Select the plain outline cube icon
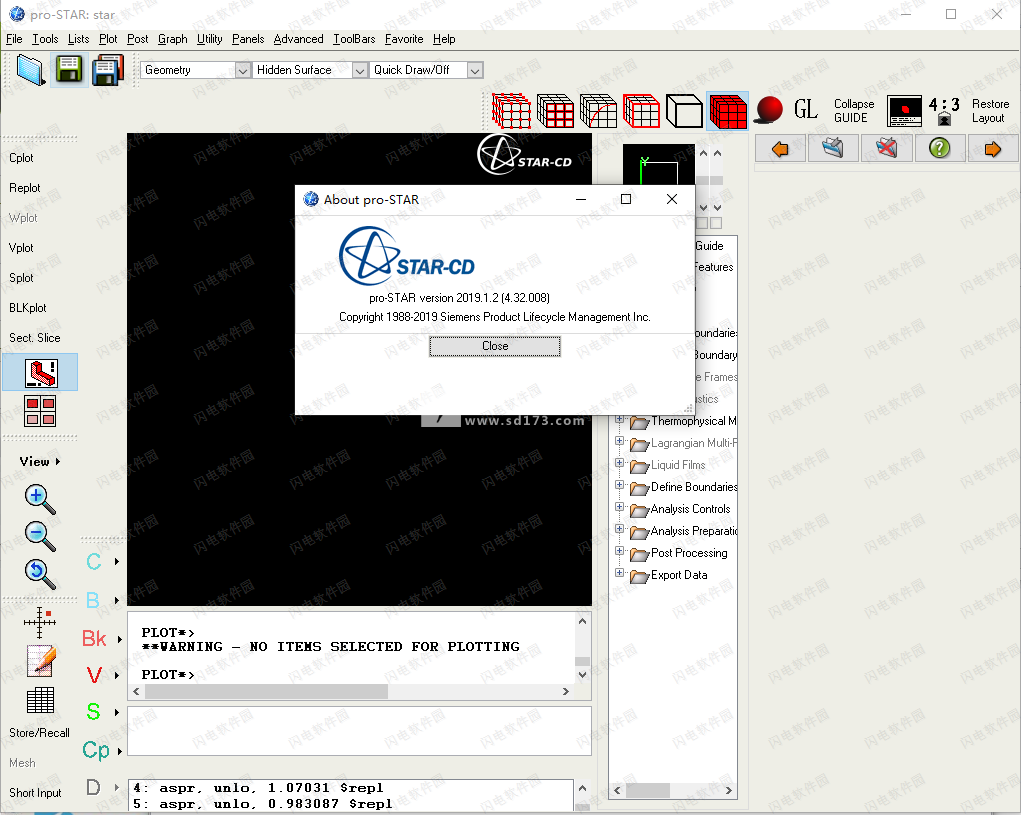The width and height of the screenshot is (1021, 815). tap(684, 111)
